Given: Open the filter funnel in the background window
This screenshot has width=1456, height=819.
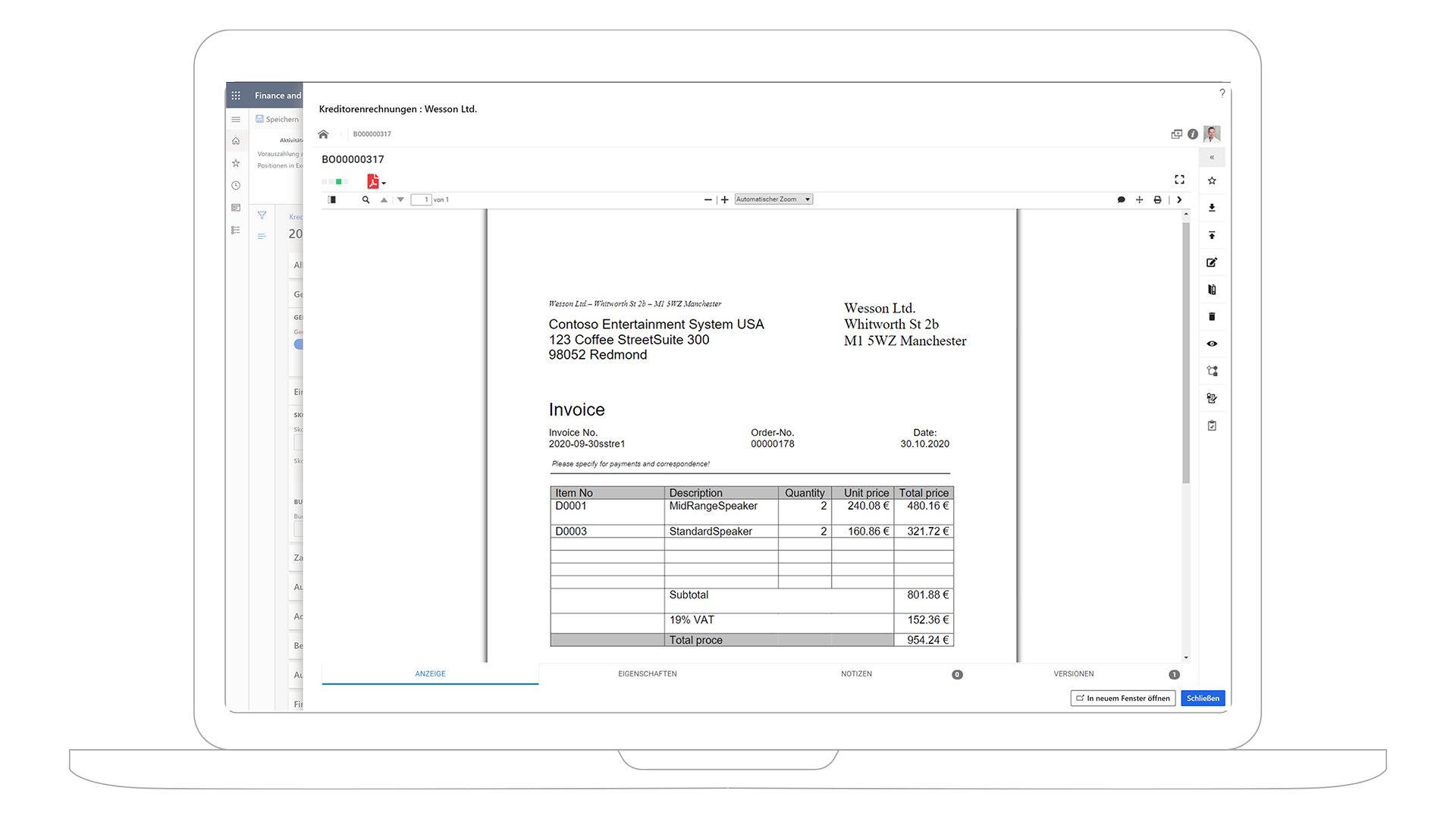Looking at the screenshot, I should click(262, 215).
